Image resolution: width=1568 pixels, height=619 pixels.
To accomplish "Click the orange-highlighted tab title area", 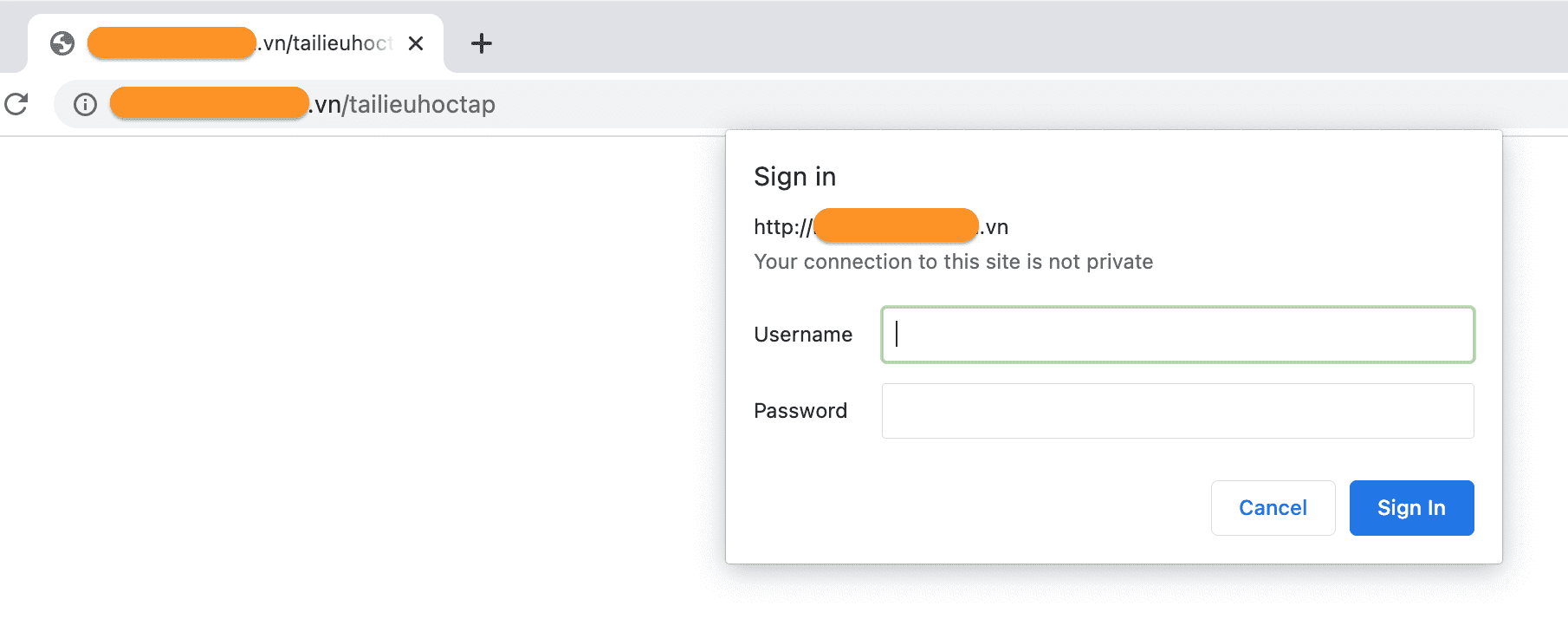I will (171, 42).
